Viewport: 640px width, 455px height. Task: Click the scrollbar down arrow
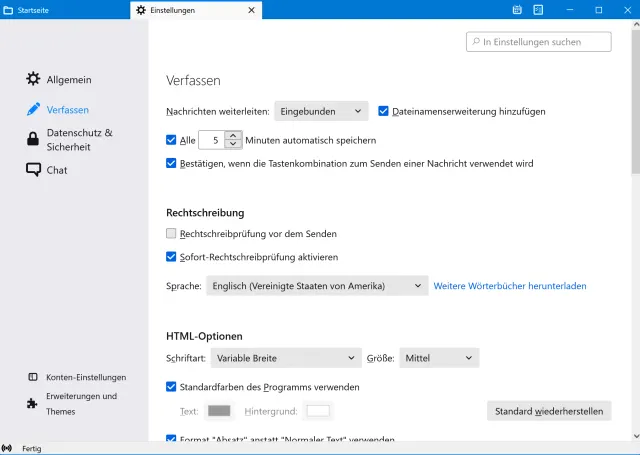[x=636, y=436]
